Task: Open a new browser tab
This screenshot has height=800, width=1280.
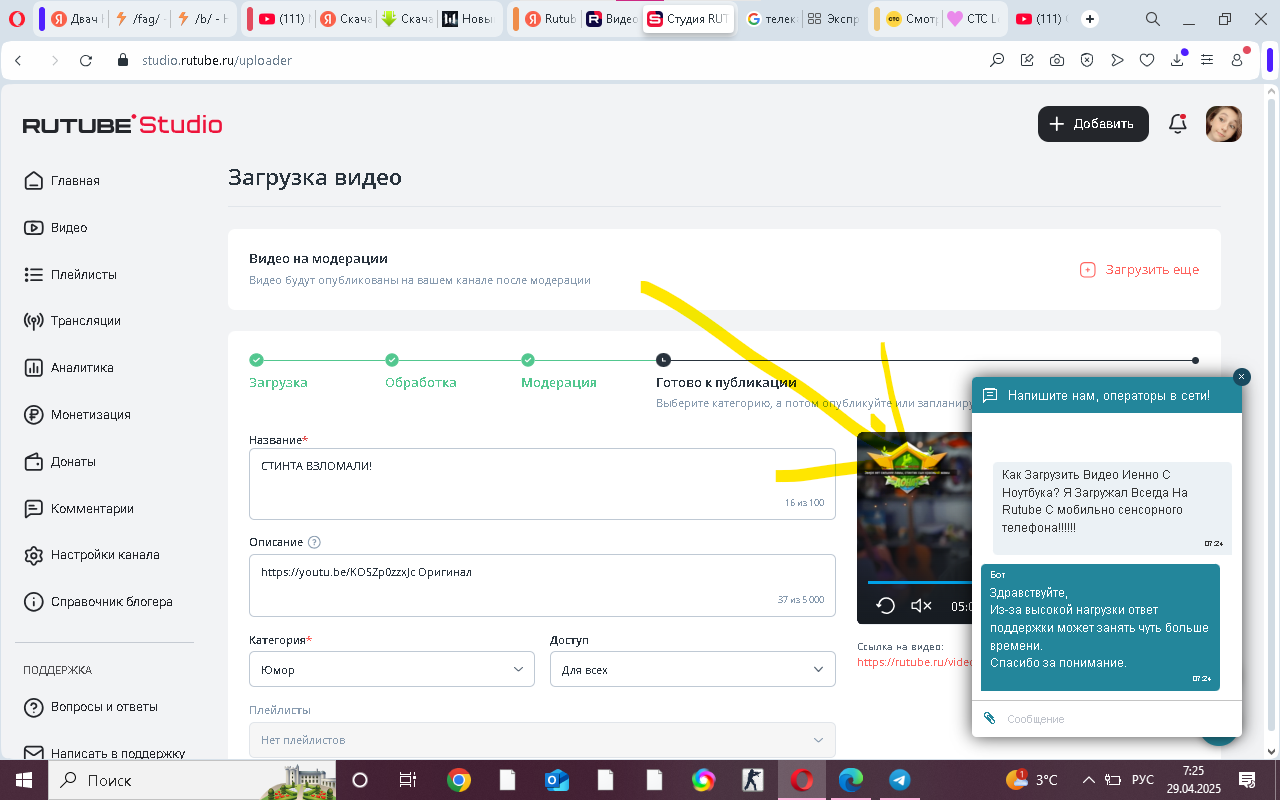Action: [1090, 19]
